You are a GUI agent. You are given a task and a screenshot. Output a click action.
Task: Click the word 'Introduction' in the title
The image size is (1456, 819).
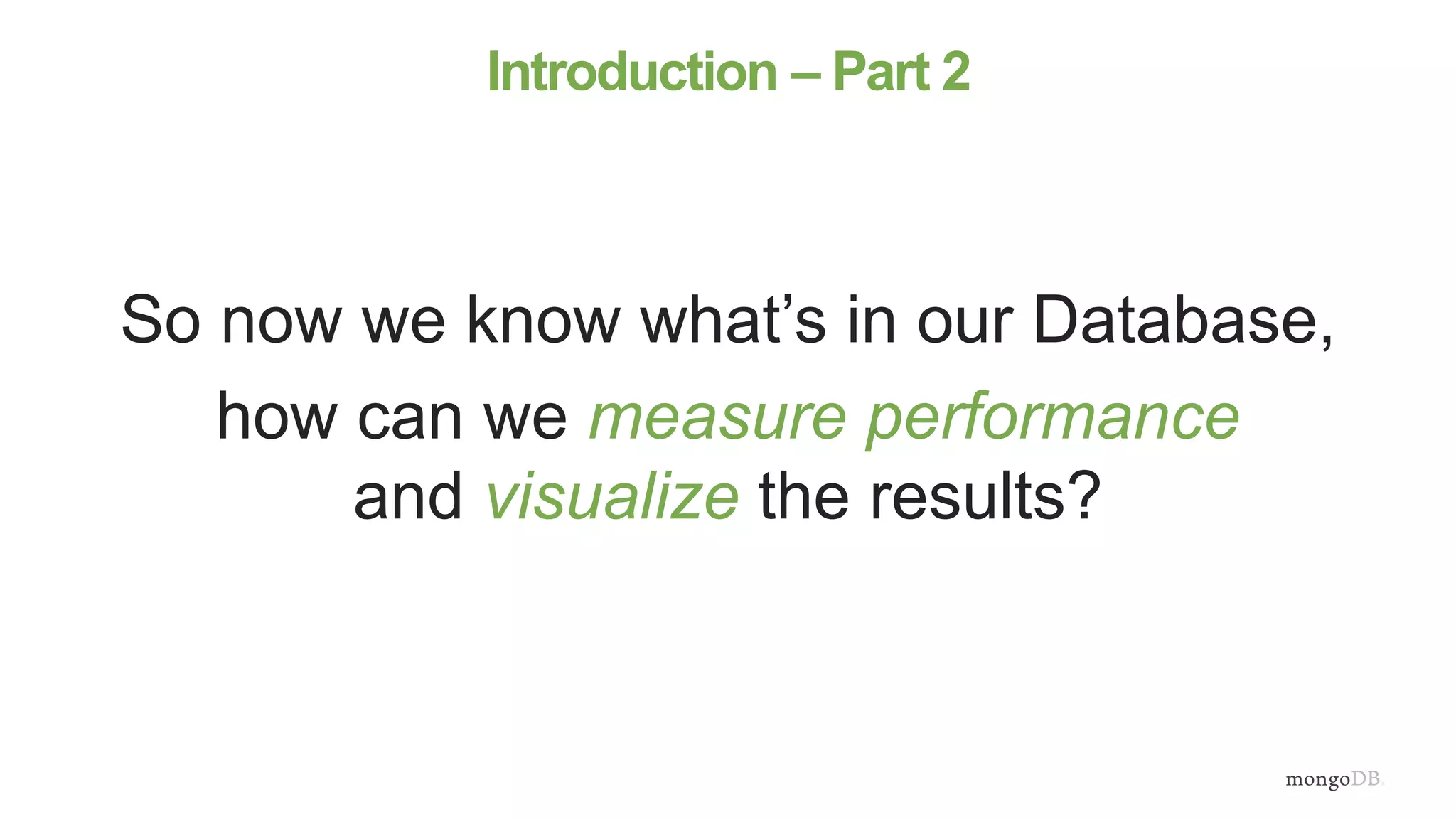click(x=632, y=72)
